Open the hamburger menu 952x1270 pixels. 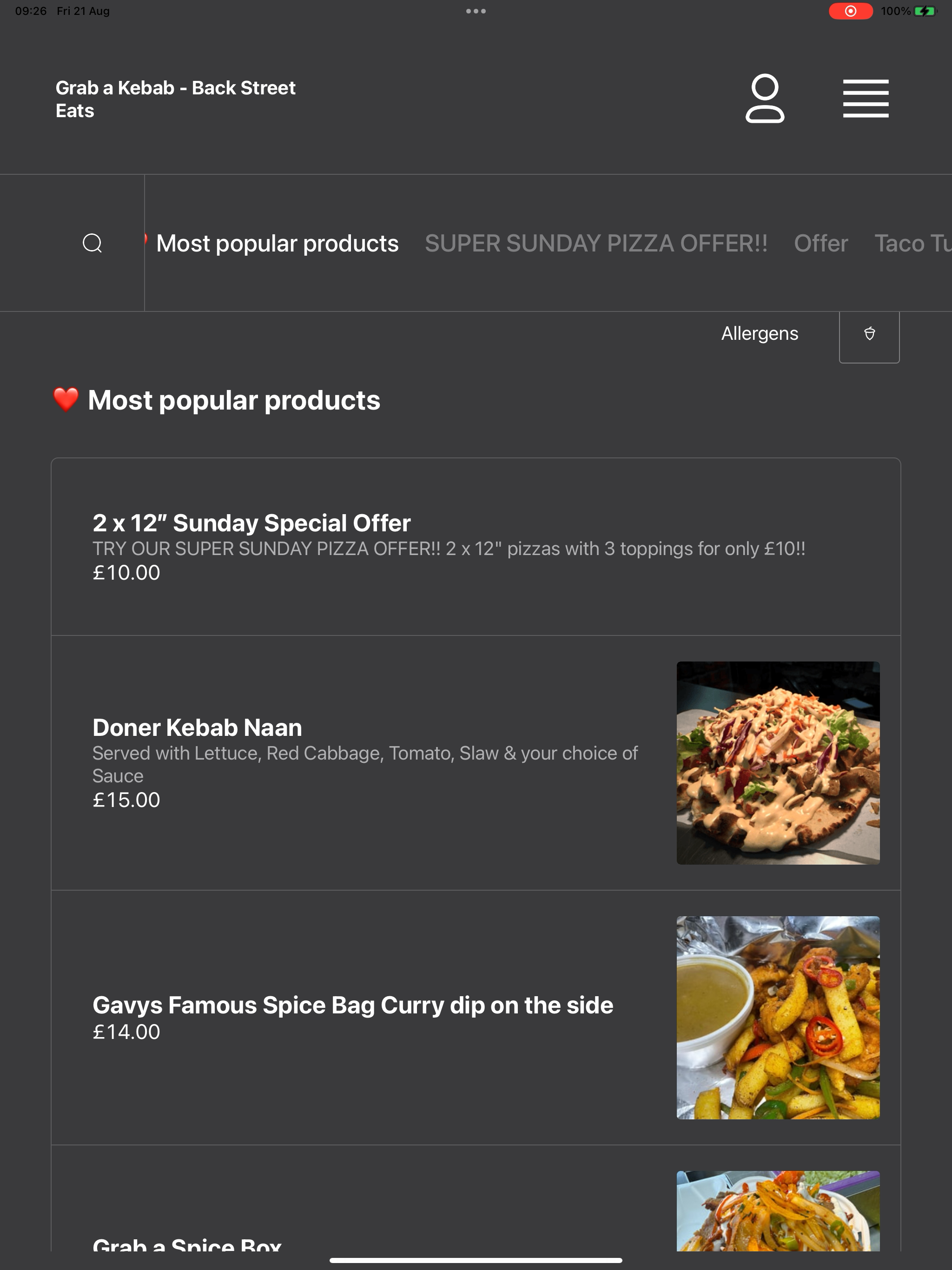865,98
